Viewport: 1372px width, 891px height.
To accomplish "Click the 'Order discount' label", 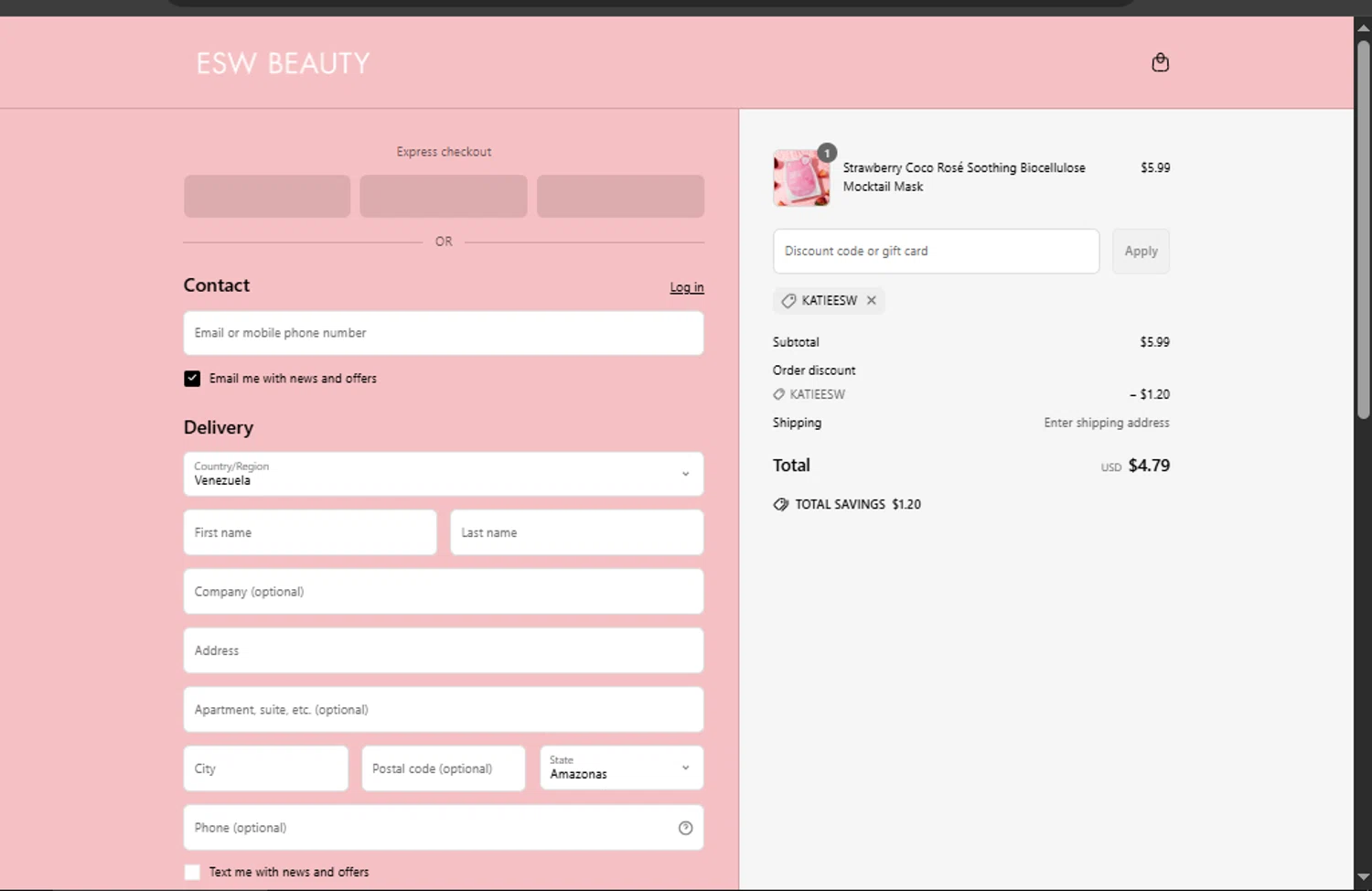I will (814, 370).
